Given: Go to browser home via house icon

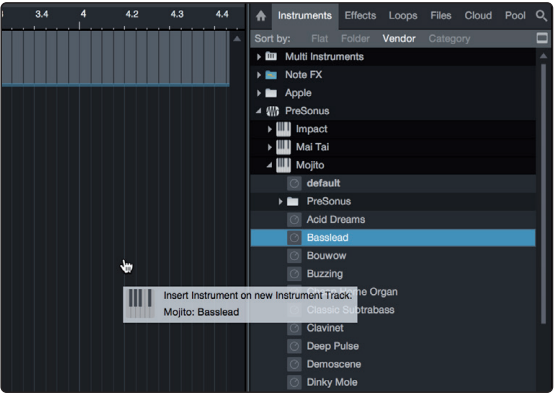Looking at the screenshot, I should click(x=261, y=16).
